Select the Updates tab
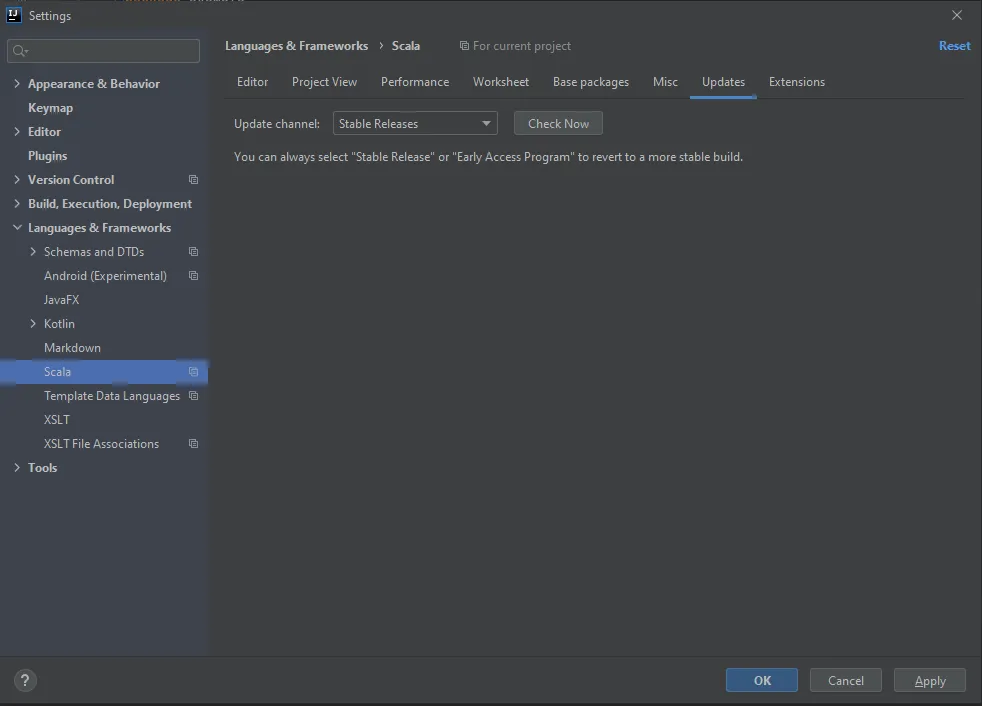982x706 pixels. click(x=723, y=82)
